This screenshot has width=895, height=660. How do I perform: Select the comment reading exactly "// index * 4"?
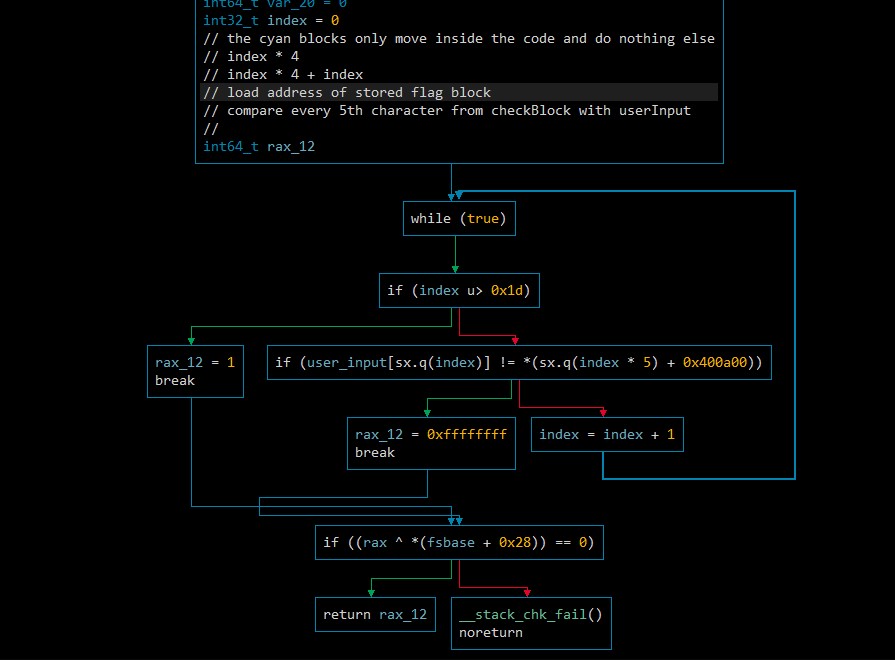(251, 57)
